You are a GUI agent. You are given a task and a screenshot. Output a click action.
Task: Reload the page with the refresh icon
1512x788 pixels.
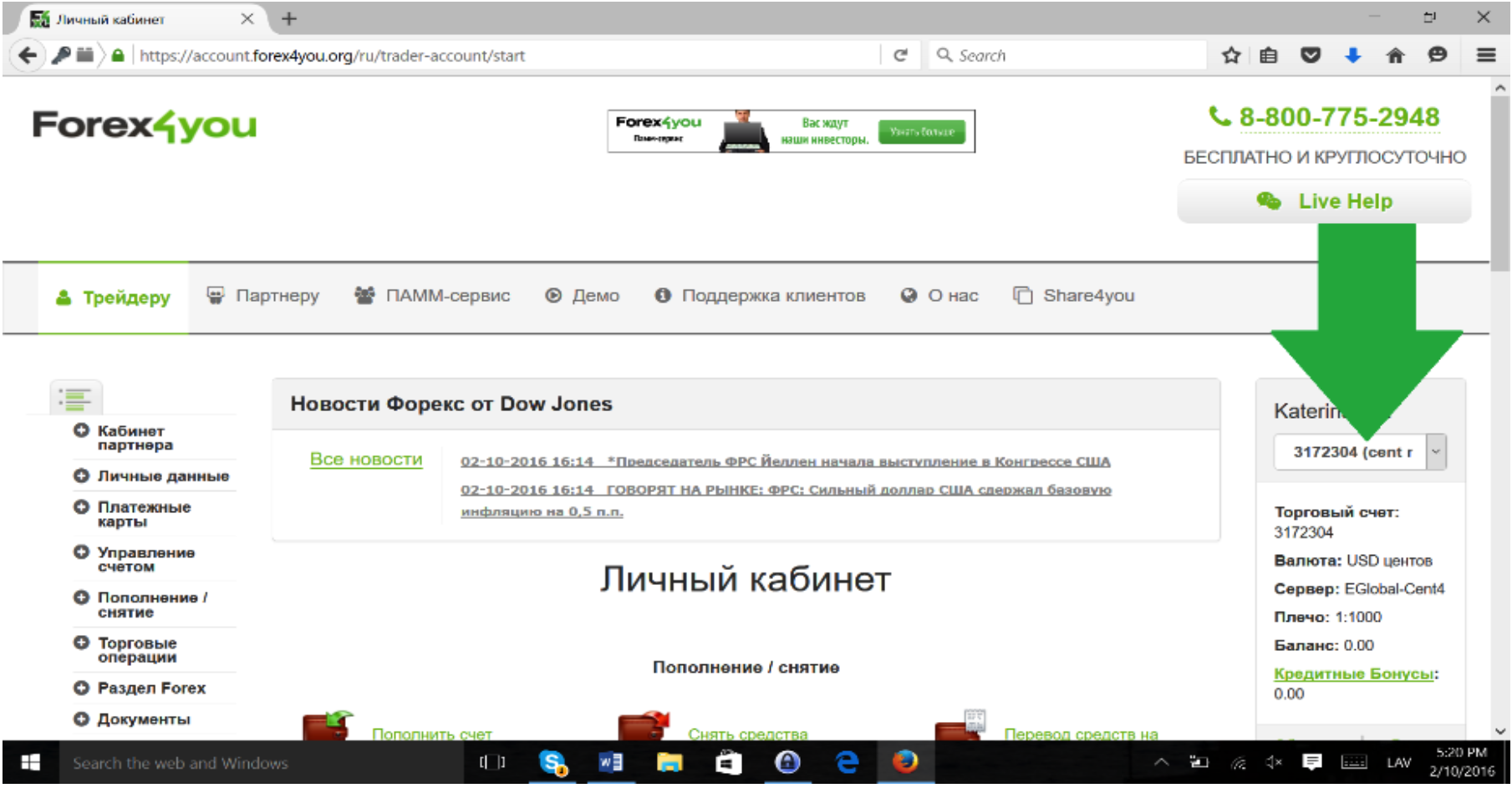(x=900, y=56)
